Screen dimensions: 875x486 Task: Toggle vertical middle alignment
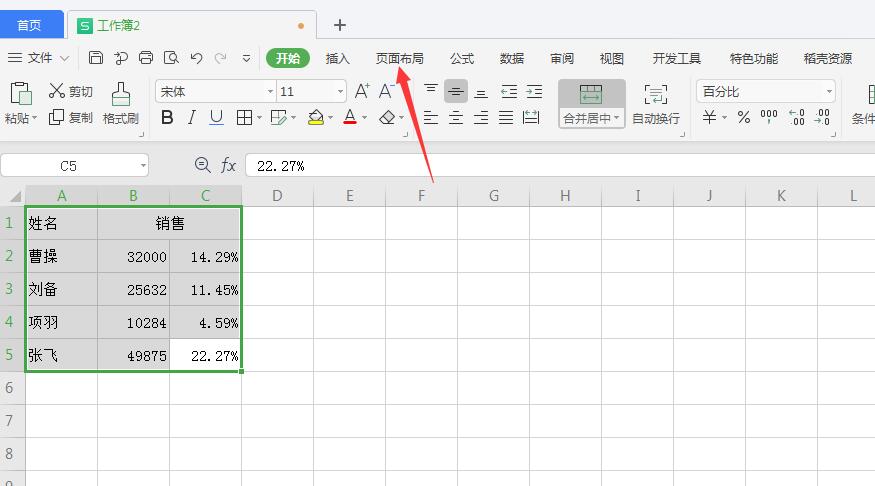coord(456,91)
